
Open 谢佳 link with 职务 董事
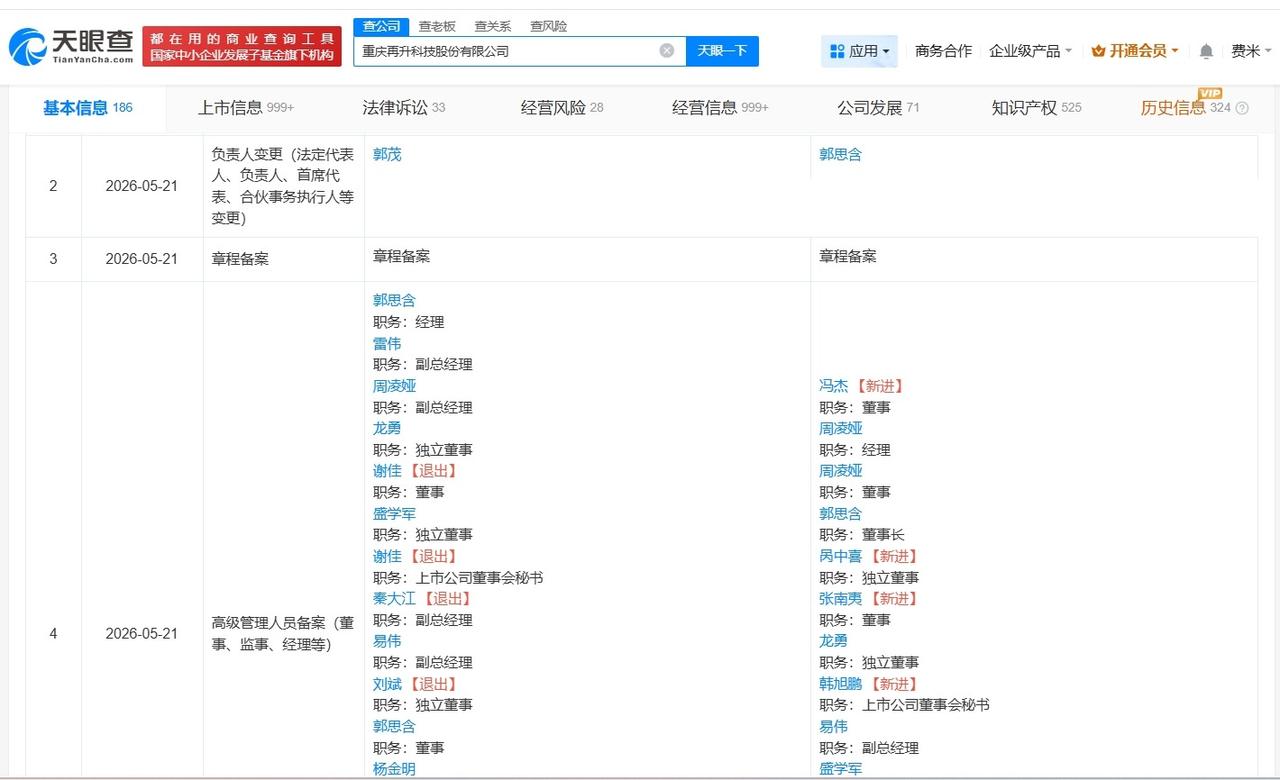(387, 471)
